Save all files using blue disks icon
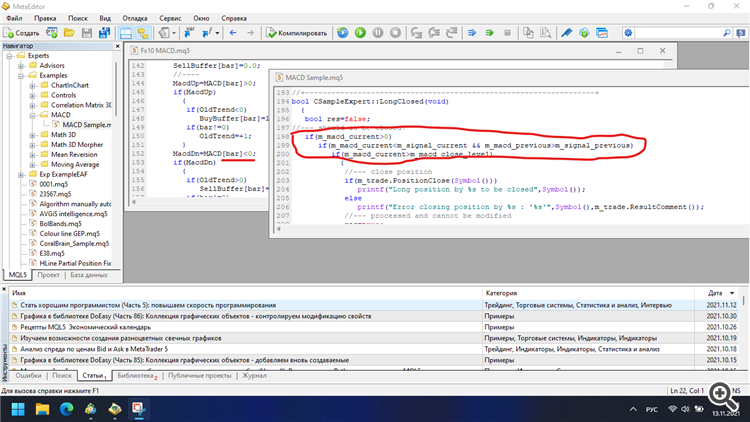 click(x=104, y=33)
